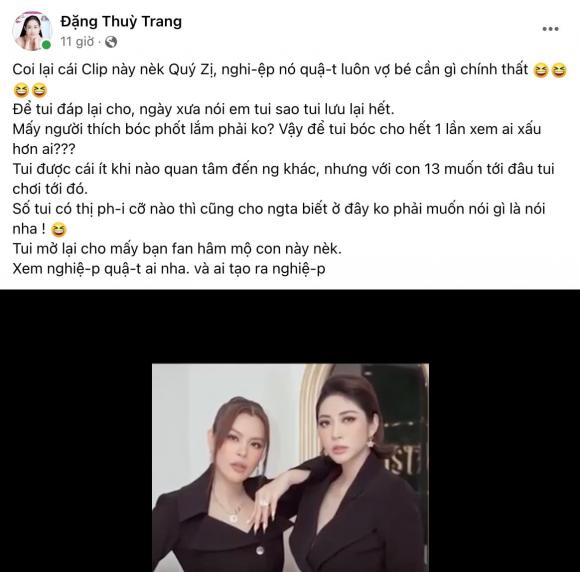Open the Đặng Thuỳ Trang profile name link
The image size is (580, 572).
(x=121, y=21)
